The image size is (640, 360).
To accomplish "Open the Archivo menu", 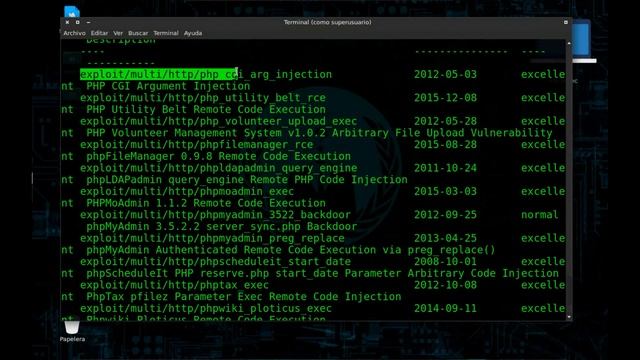I will (x=74, y=33).
